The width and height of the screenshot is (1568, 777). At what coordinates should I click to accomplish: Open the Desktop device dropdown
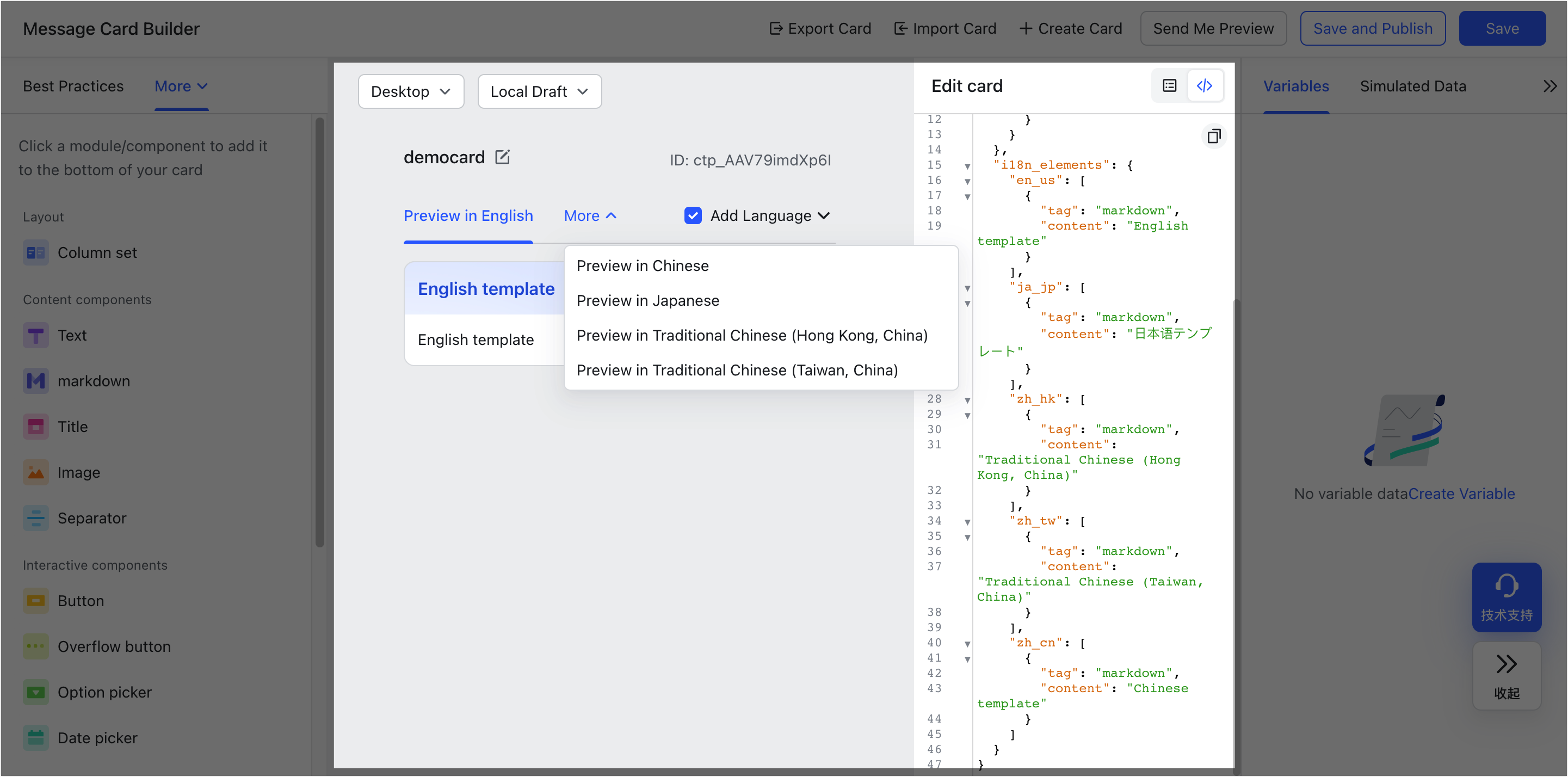pos(411,91)
